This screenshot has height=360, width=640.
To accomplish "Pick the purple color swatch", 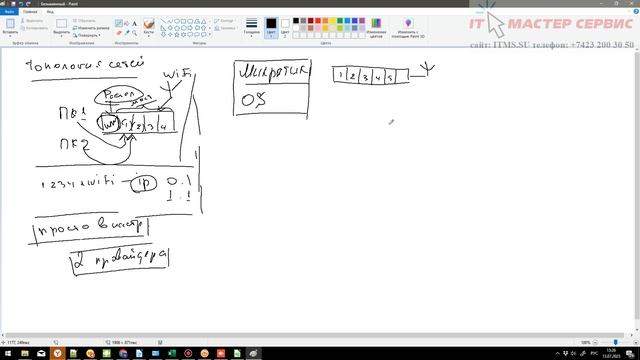I will (362, 20).
